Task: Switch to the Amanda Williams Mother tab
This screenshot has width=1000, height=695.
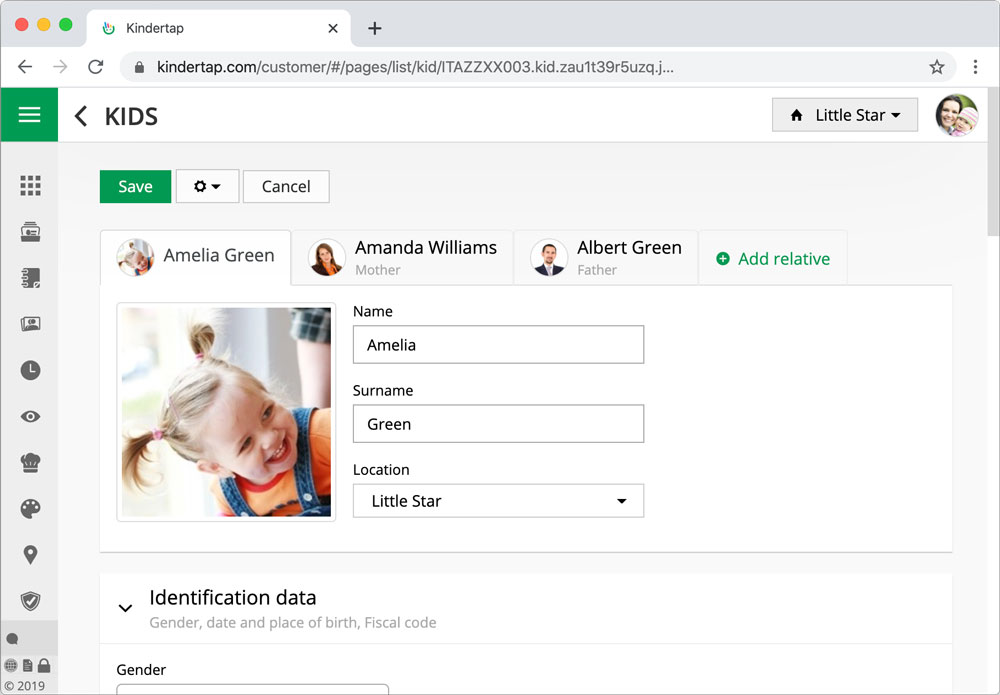Action: 403,257
